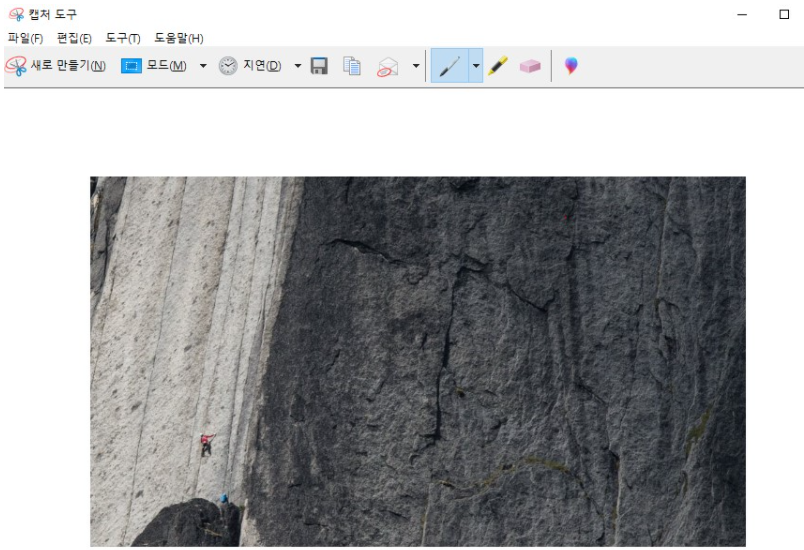Screen dimensions: 804x550
Task: Click the Delay (지연) clock button
Action: click(250, 66)
